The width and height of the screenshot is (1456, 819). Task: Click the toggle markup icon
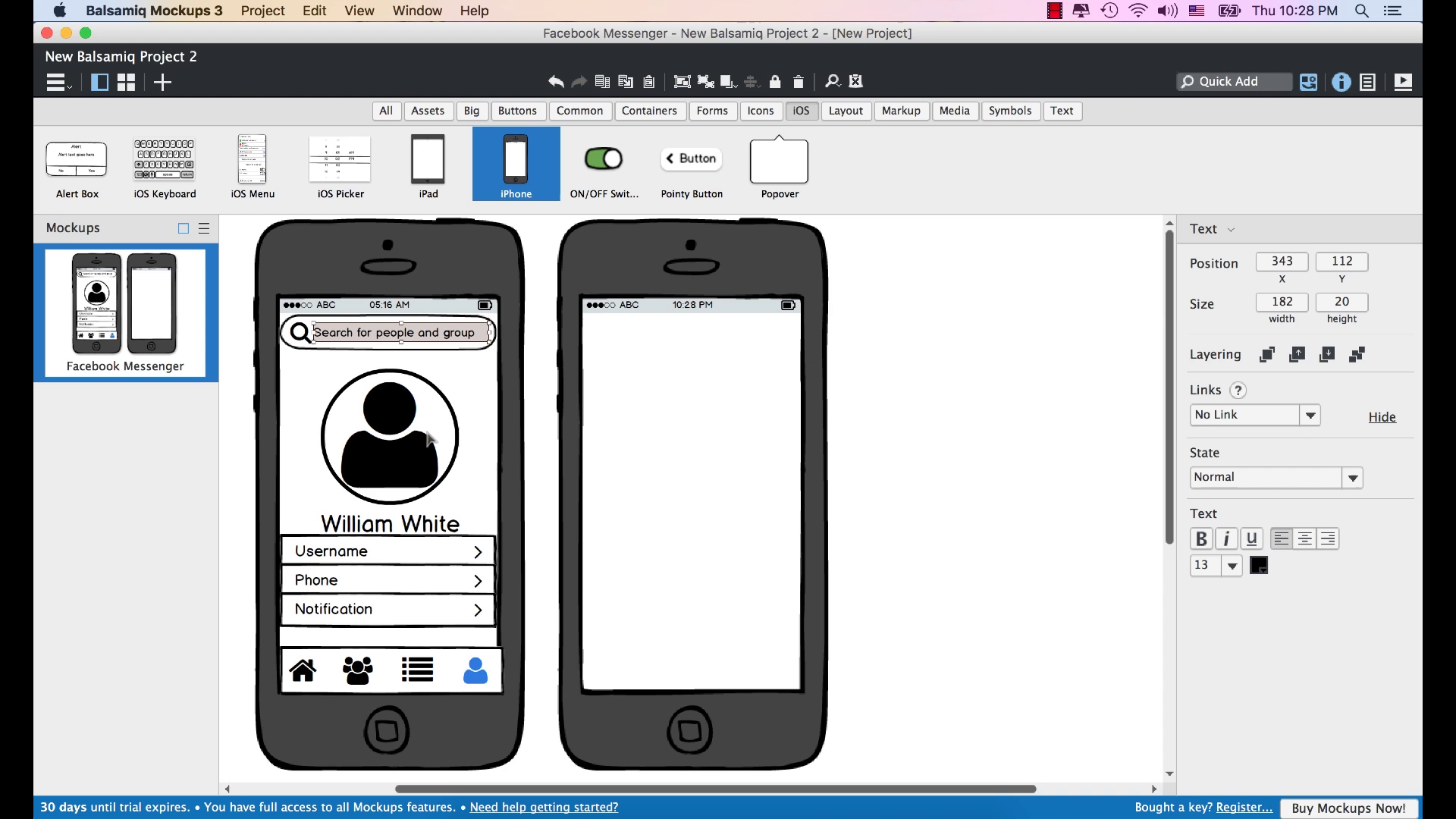856,82
